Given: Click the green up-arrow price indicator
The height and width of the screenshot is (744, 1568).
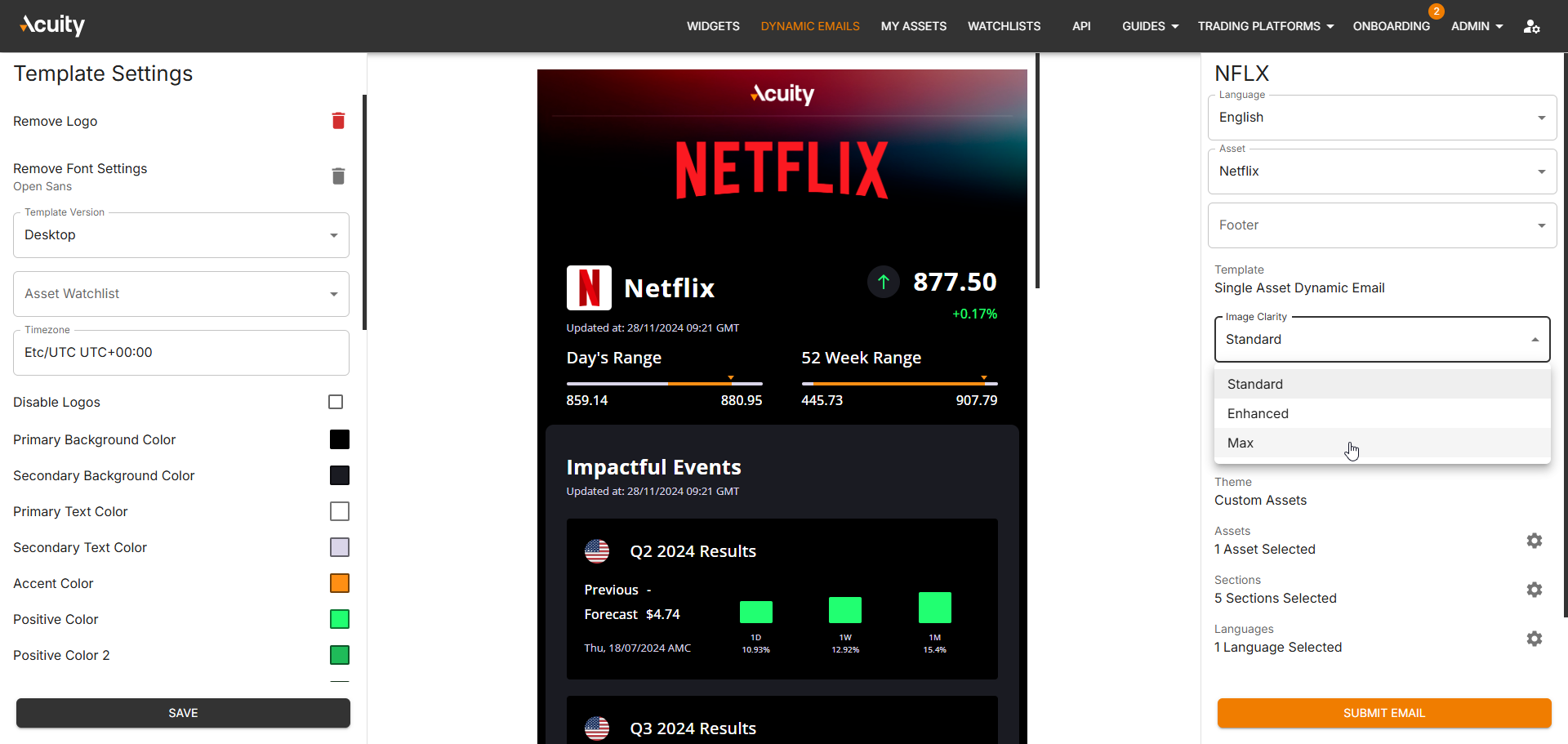Looking at the screenshot, I should 883,283.
